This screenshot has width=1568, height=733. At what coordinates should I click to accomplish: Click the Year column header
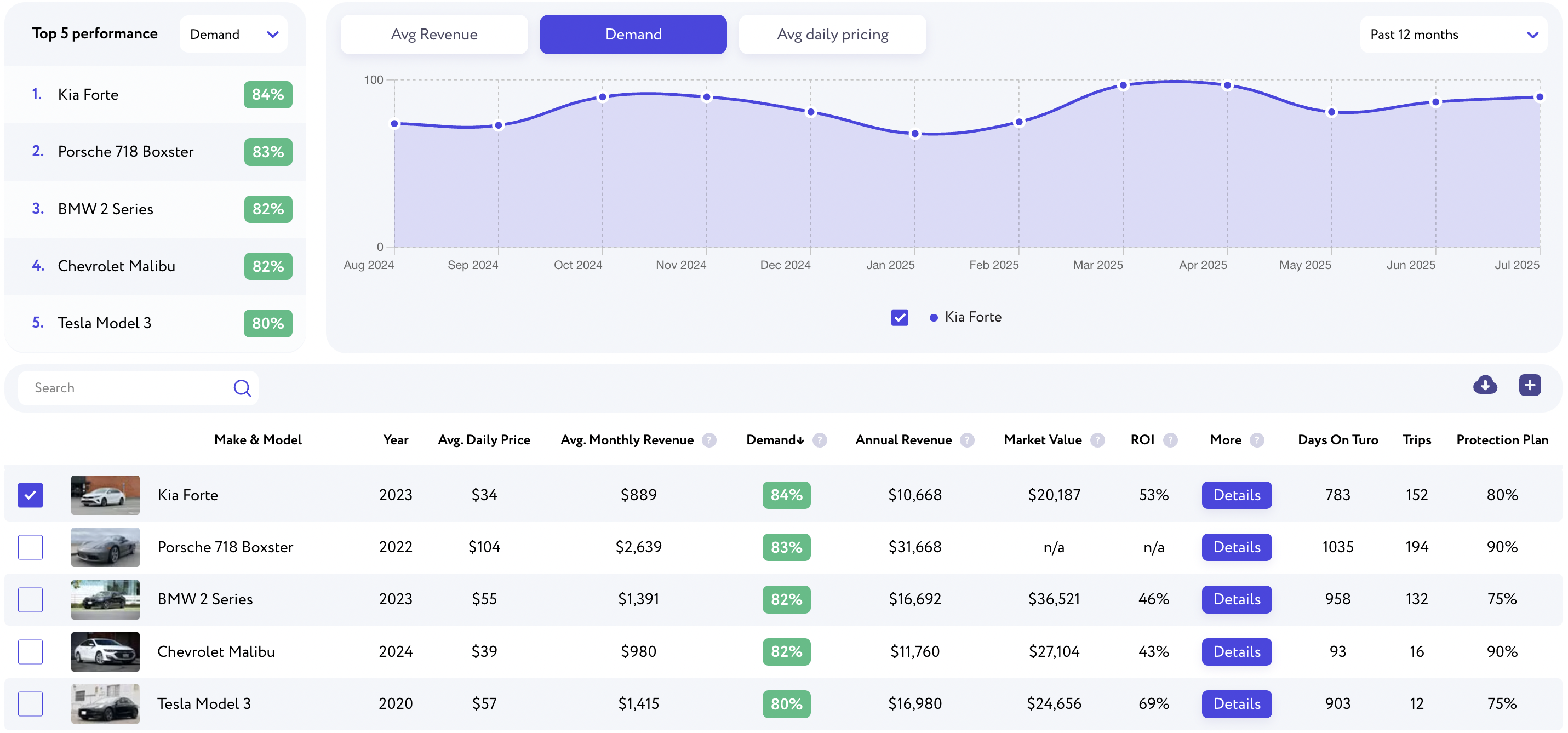click(396, 439)
